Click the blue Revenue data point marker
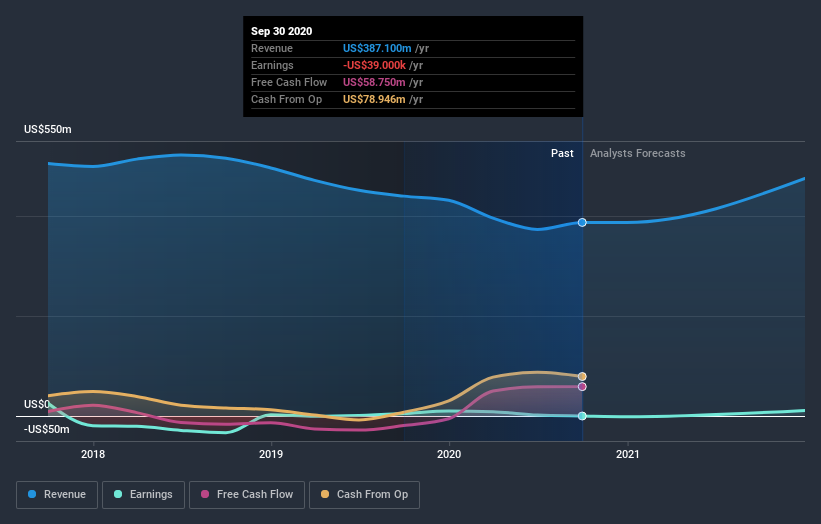The height and width of the screenshot is (524, 821). coord(582,222)
